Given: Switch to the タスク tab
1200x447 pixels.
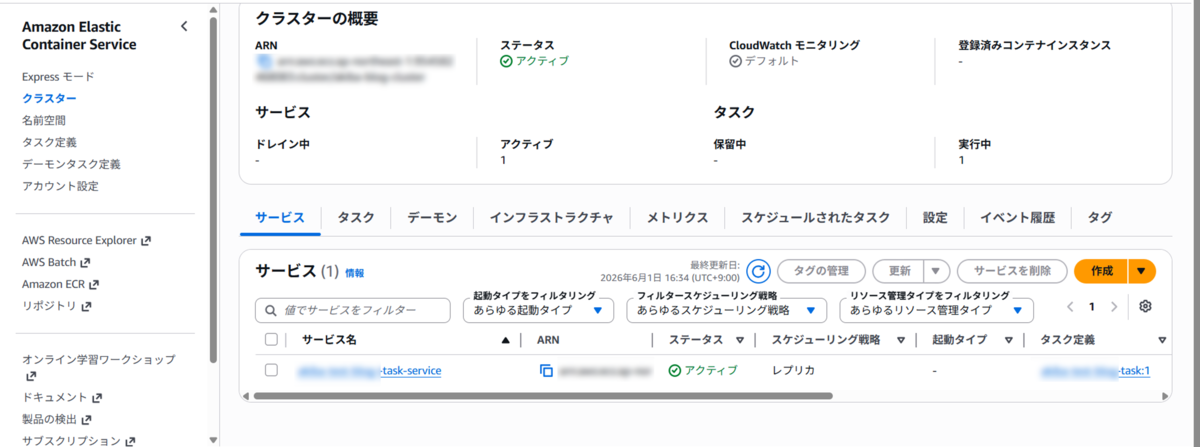Looking at the screenshot, I should 356,218.
